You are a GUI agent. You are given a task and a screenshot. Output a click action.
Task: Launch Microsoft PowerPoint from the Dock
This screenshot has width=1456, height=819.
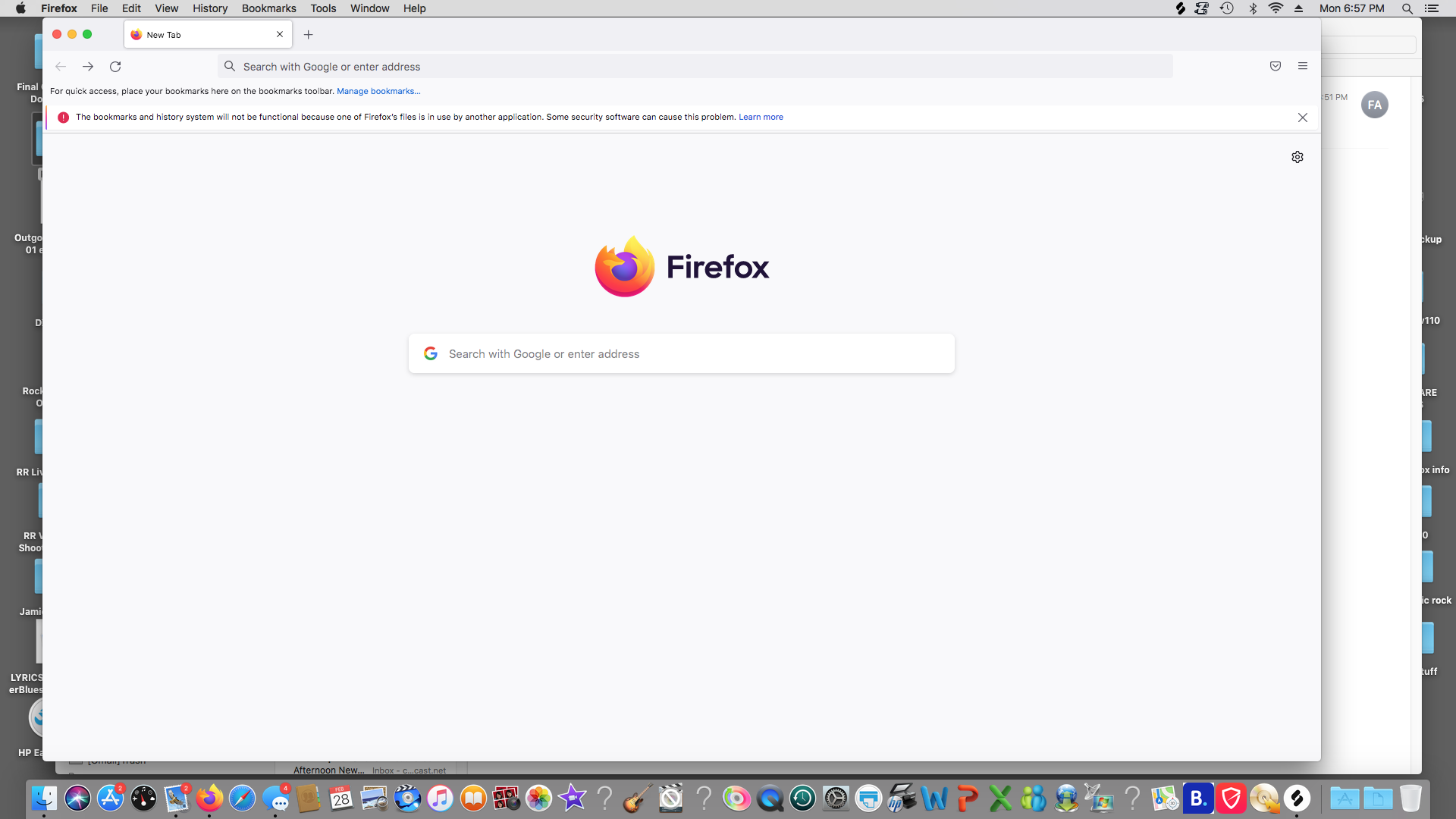coord(968,798)
